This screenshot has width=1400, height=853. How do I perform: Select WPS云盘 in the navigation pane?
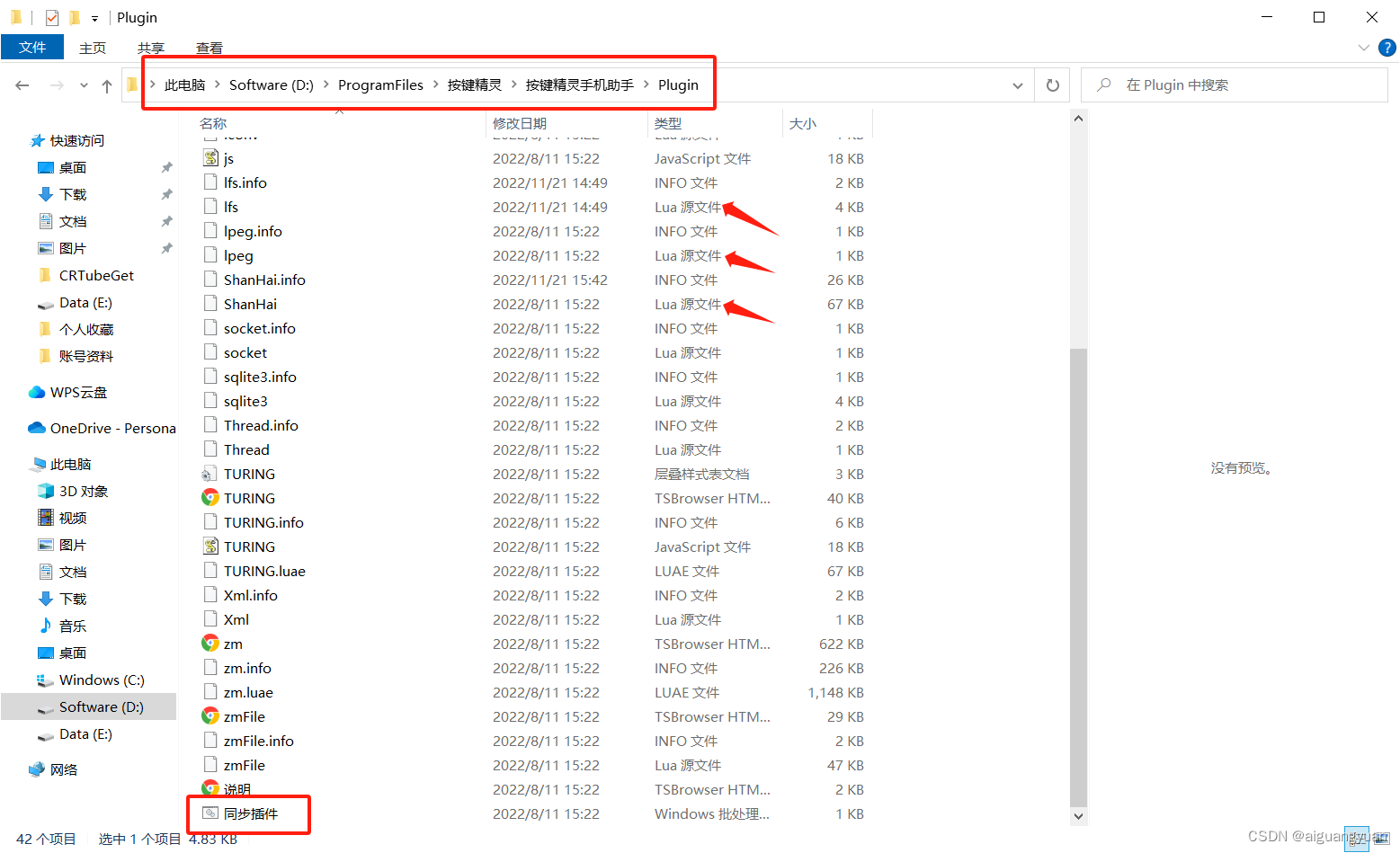point(78,393)
